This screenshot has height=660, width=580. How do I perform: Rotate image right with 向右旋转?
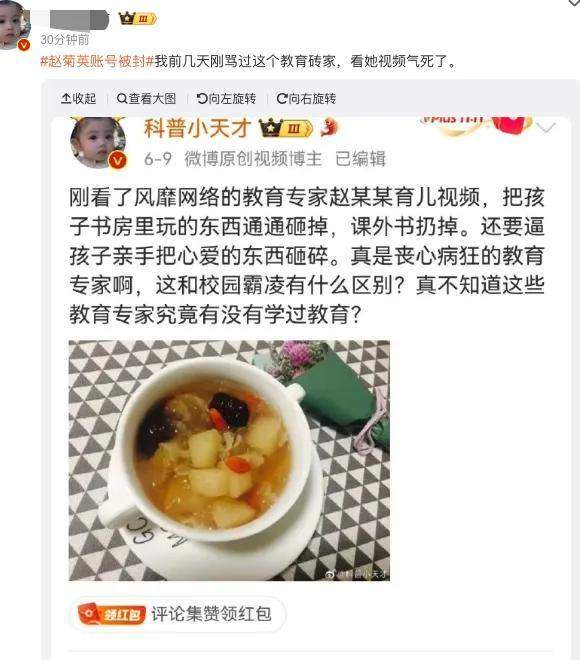click(306, 98)
